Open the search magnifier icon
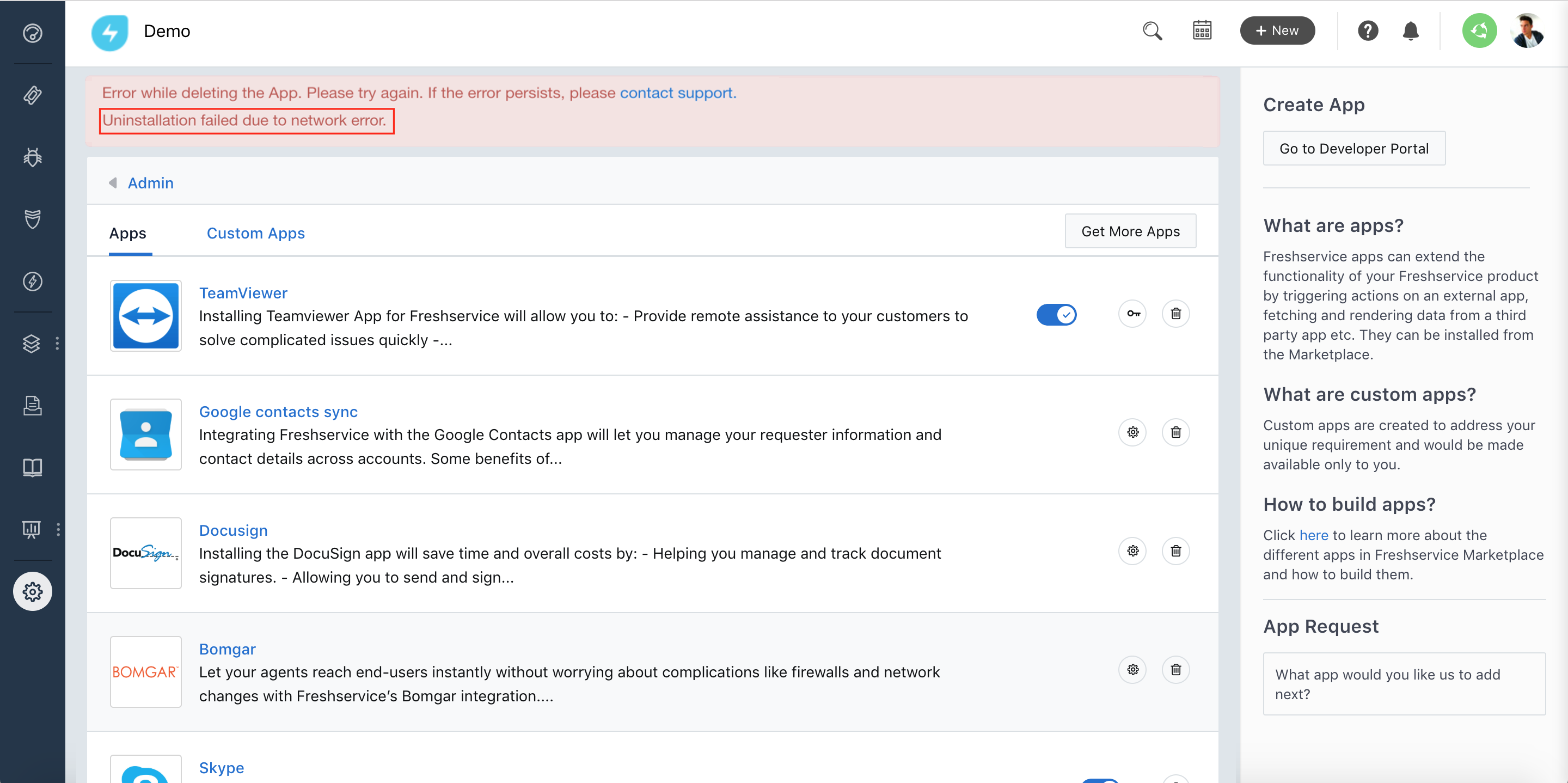Viewport: 1568px width, 783px height. (1152, 30)
